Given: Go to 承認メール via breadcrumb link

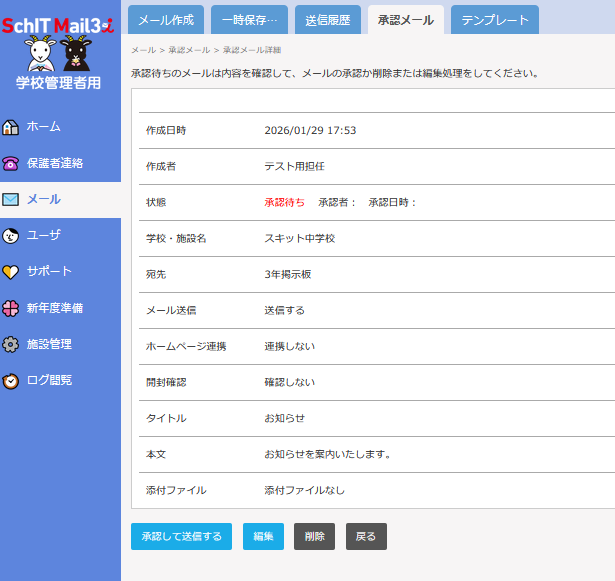Looking at the screenshot, I should point(189,50).
